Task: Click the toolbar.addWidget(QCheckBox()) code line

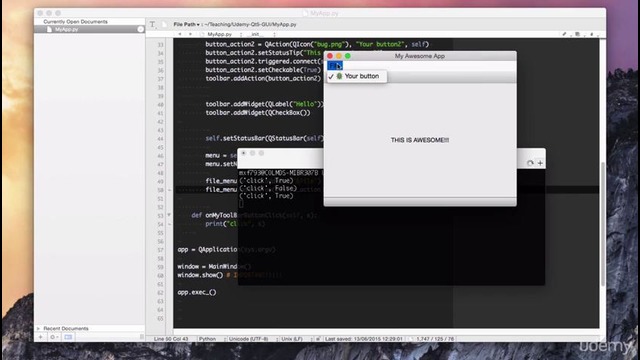Action: [x=258, y=113]
